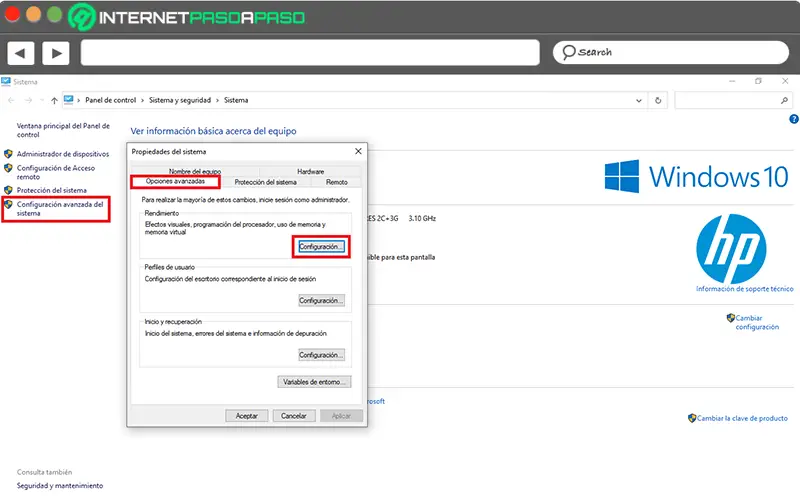Viewport: 800px width, 500px height.
Task: Open the address bar history dropdown arrow
Action: coord(639,101)
